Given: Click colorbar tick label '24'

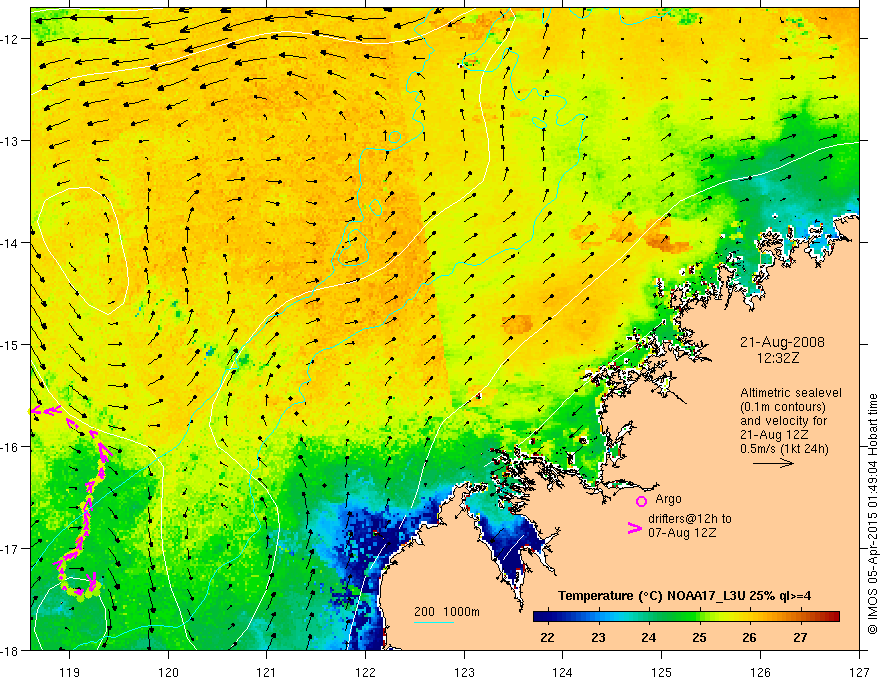Looking at the screenshot, I should pyautogui.click(x=648, y=637).
